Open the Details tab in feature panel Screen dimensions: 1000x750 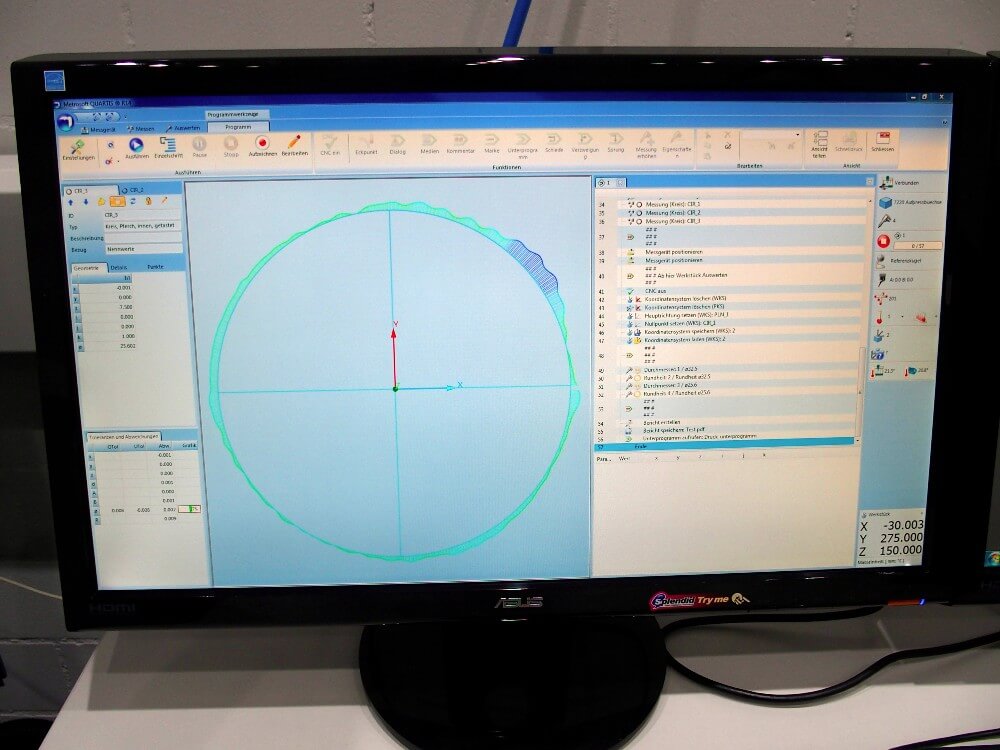119,267
